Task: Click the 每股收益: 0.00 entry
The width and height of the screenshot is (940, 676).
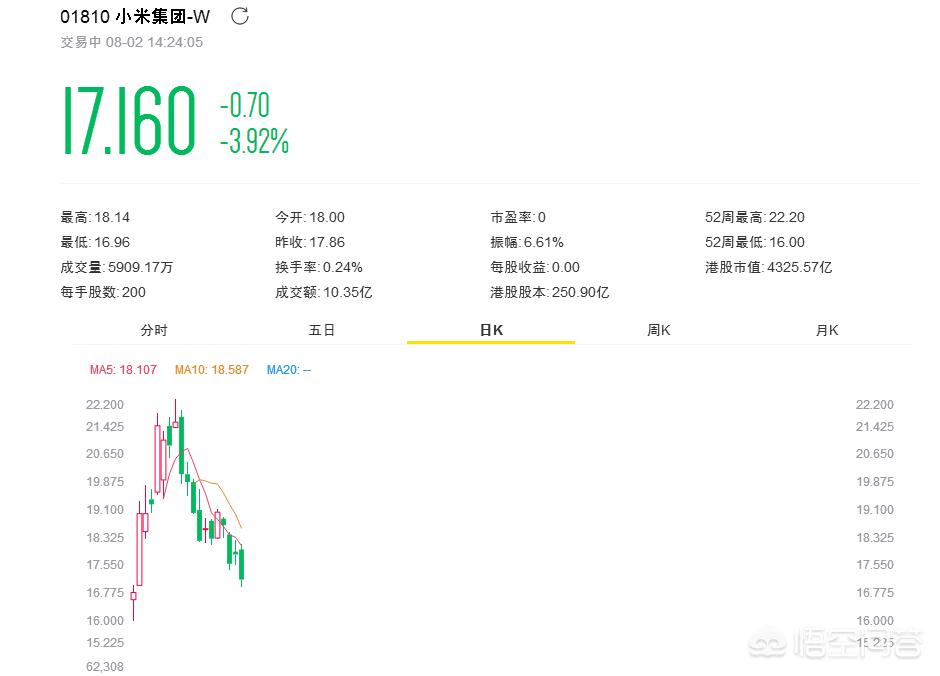Action: pos(535,268)
